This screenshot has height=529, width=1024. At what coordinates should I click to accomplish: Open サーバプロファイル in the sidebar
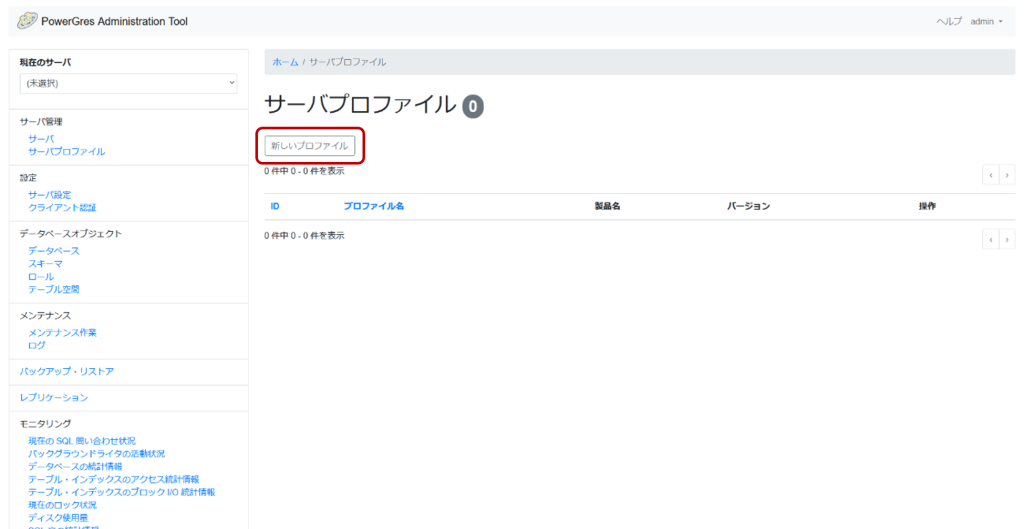67,152
